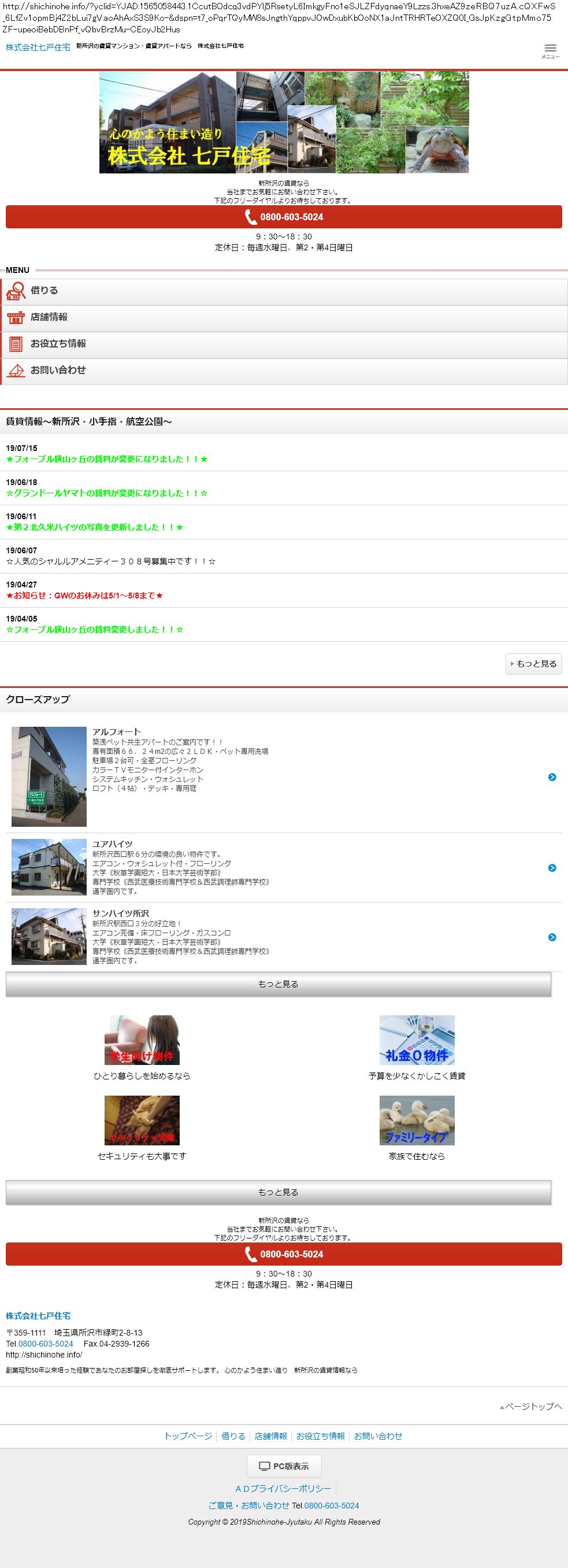The width and height of the screenshot is (568, 1568).
Task: Open the 学生向け物件 category thumbnail
Action: coord(142,1040)
